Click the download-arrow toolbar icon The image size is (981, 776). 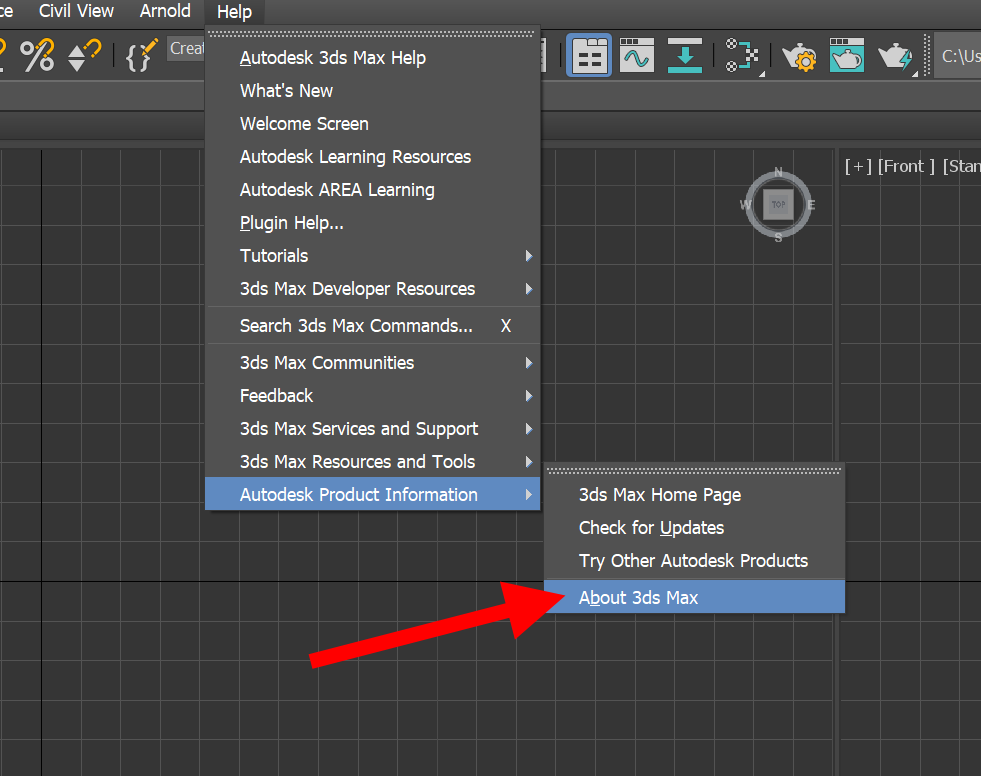pyautogui.click(x=684, y=56)
